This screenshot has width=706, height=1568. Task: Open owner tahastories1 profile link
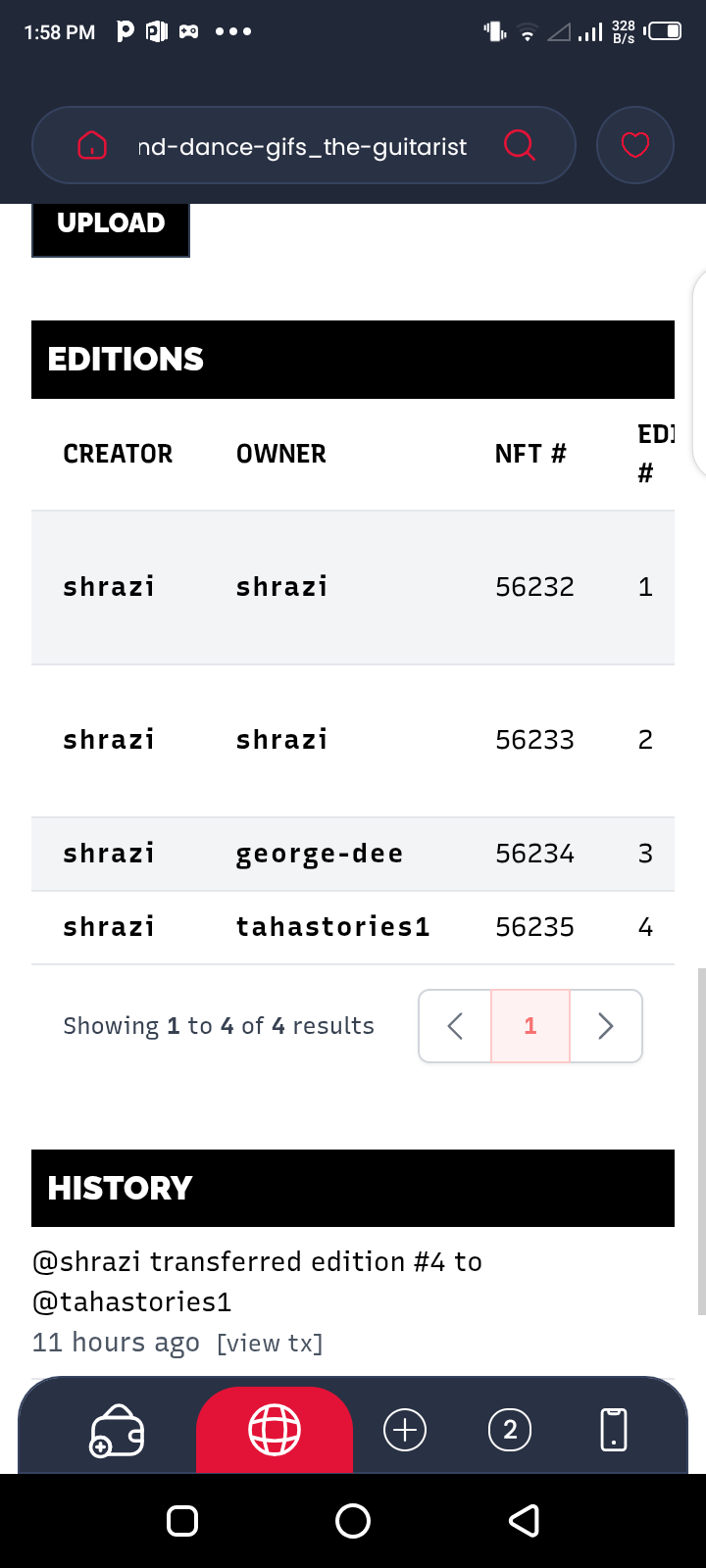[x=333, y=927]
